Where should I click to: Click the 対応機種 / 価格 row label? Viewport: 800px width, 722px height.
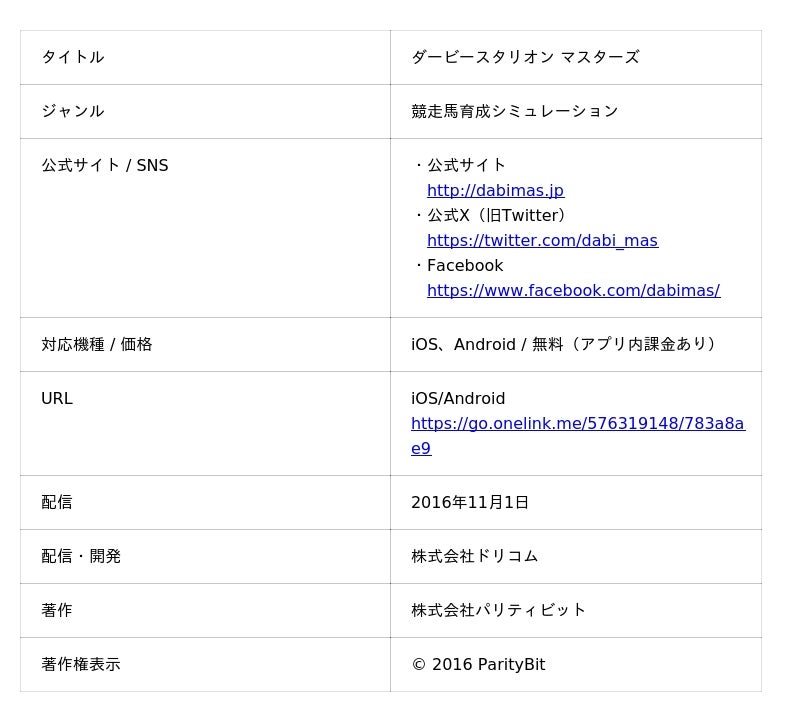pos(97,344)
